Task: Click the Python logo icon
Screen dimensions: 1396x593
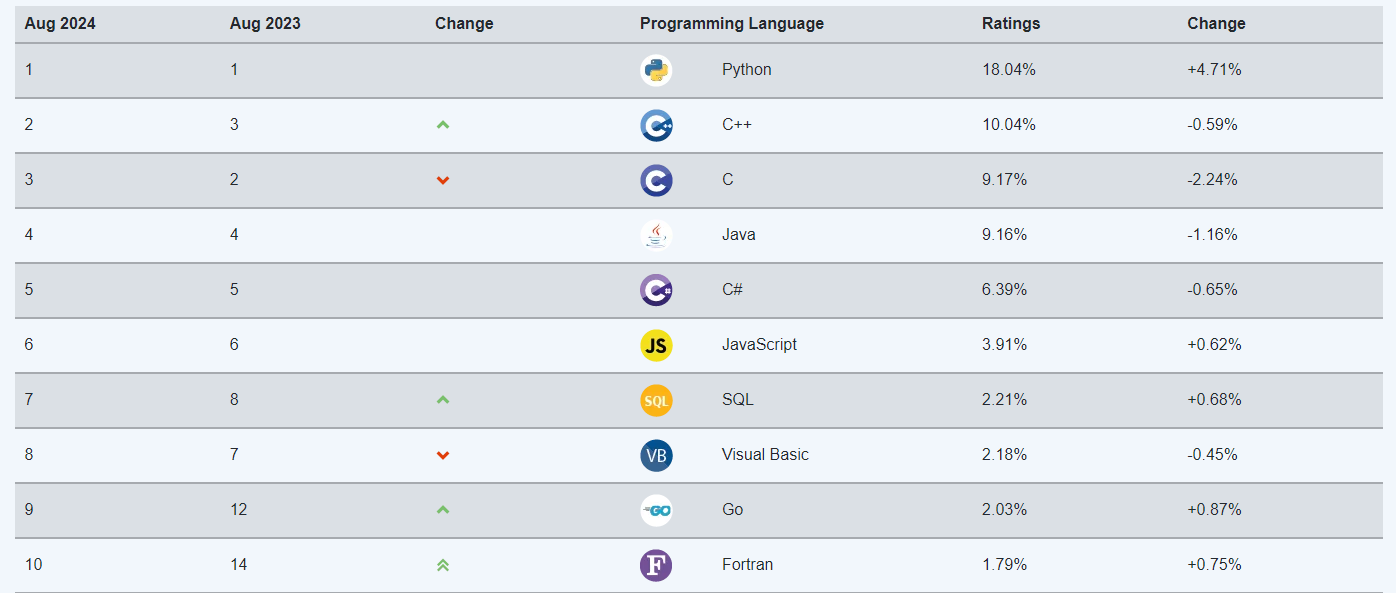Action: pos(656,70)
